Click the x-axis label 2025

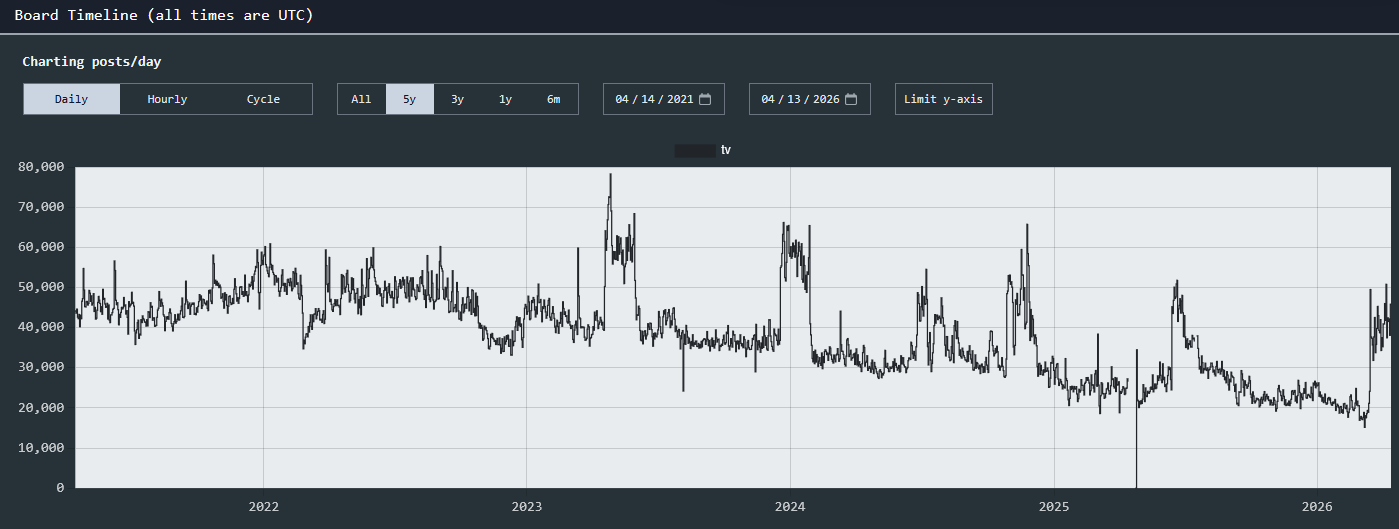(x=1054, y=507)
